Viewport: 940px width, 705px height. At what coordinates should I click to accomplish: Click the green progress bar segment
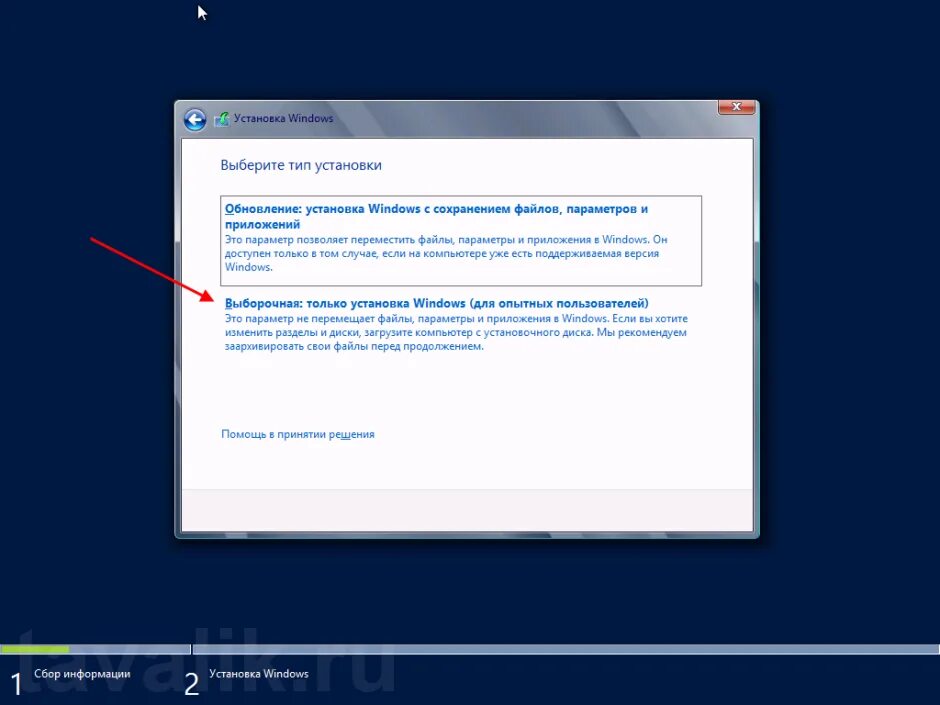click(35, 649)
